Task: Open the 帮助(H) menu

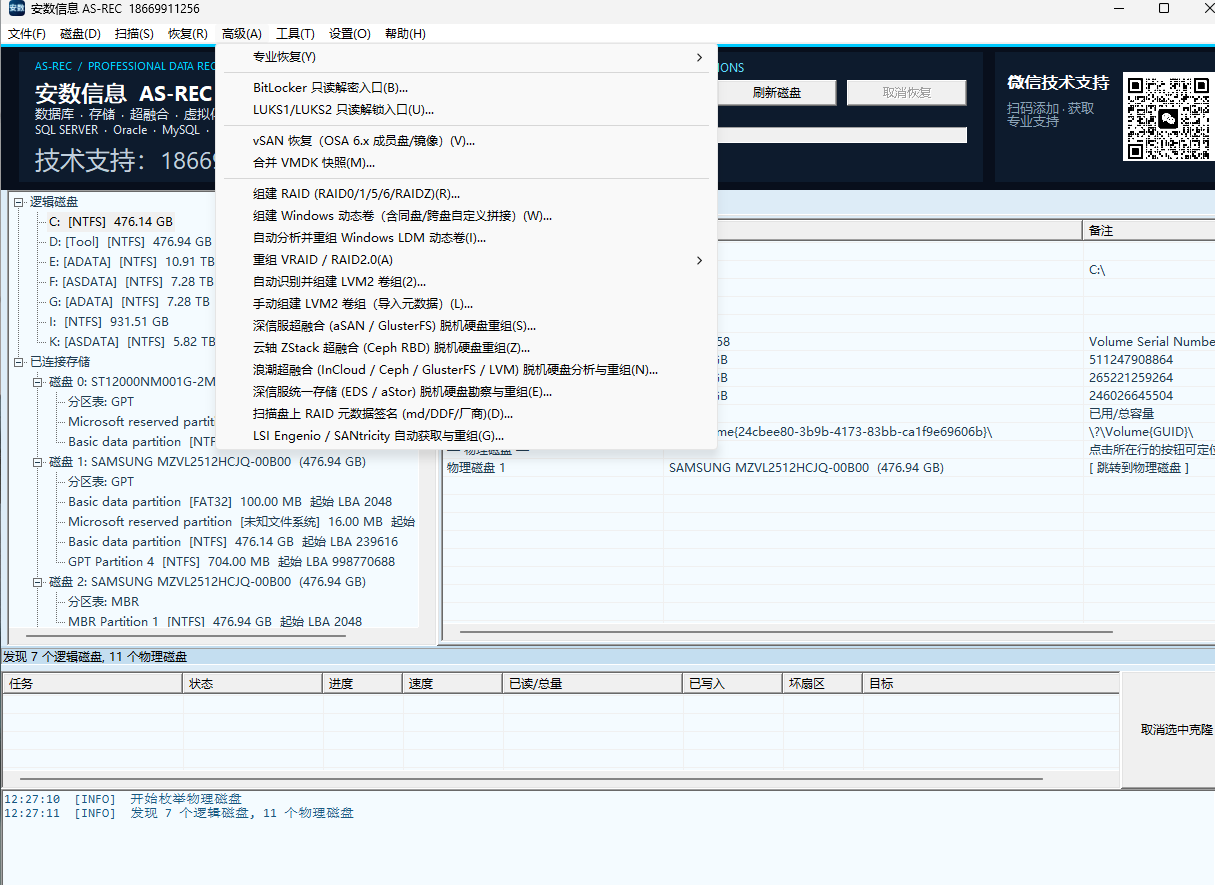Action: pos(405,34)
